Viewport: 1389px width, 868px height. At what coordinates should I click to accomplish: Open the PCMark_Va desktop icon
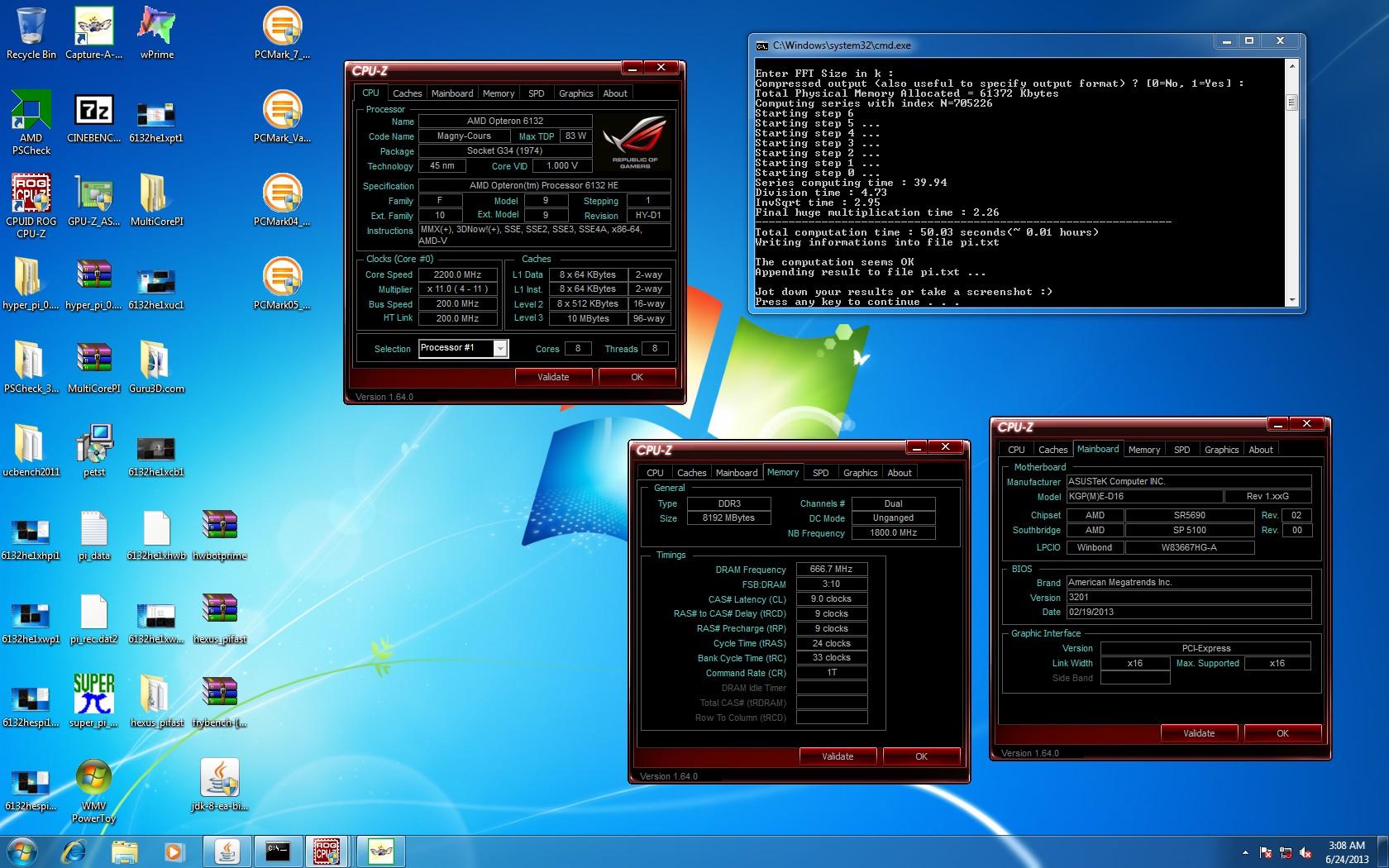coord(282,117)
